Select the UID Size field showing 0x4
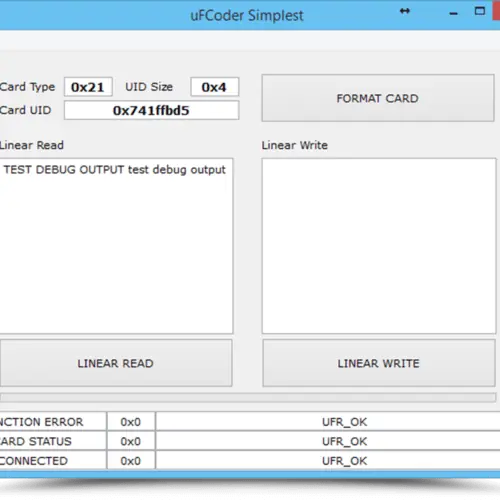500x500 pixels. tap(215, 87)
